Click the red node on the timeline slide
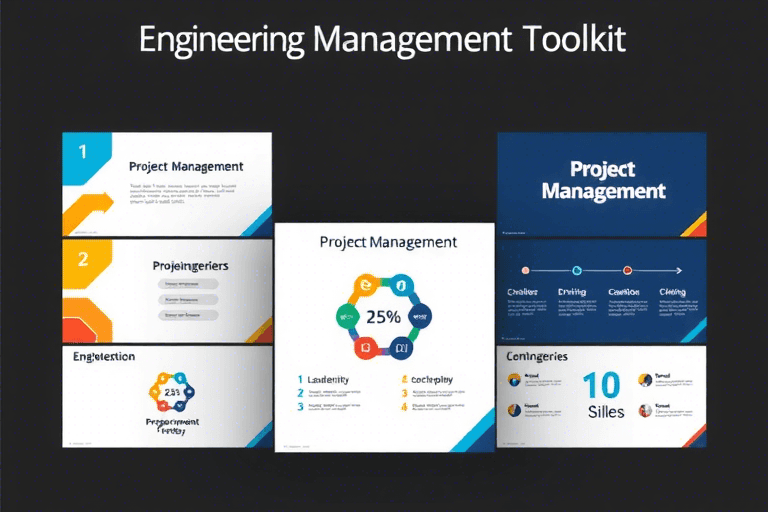Screen dimensions: 768x512 tap(627, 270)
